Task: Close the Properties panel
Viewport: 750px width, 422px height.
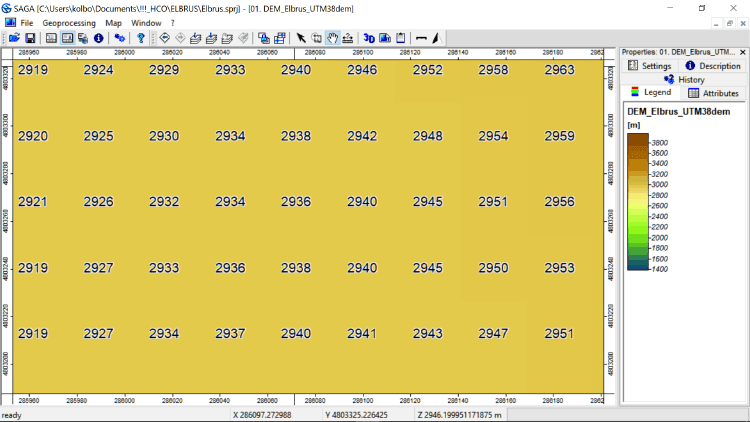Action: 742,51
